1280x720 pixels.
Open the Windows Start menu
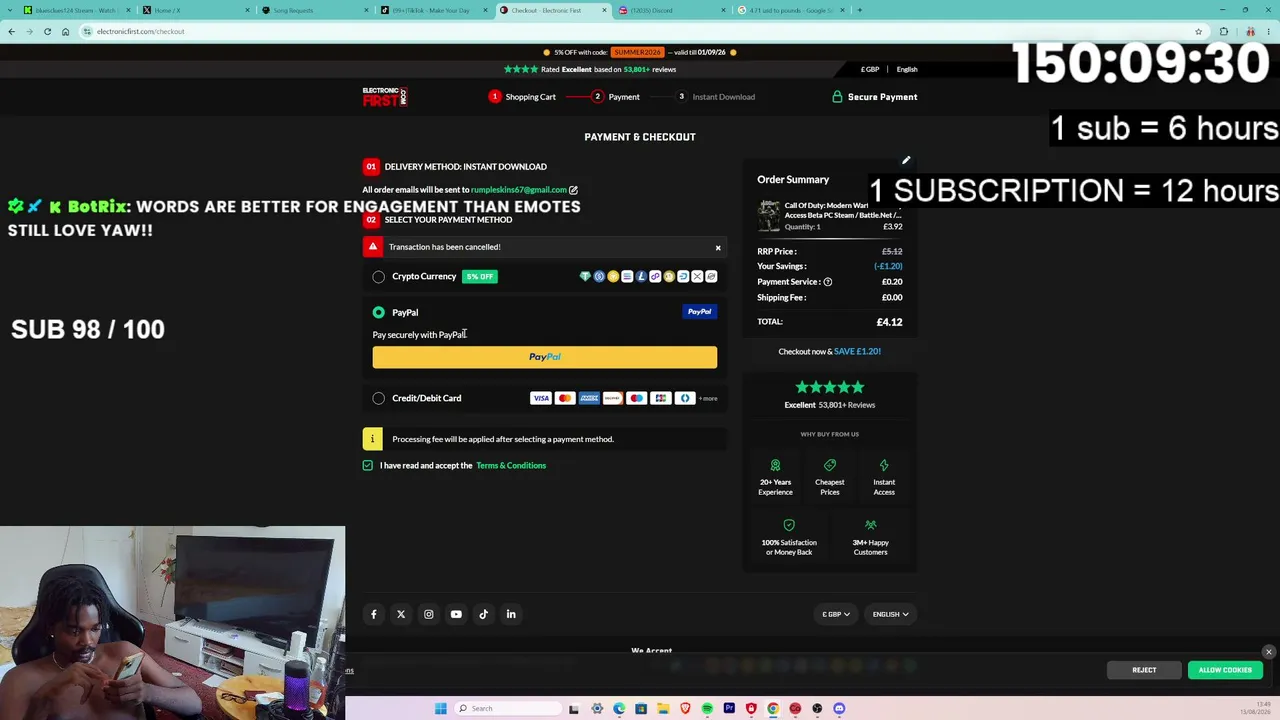click(x=440, y=709)
